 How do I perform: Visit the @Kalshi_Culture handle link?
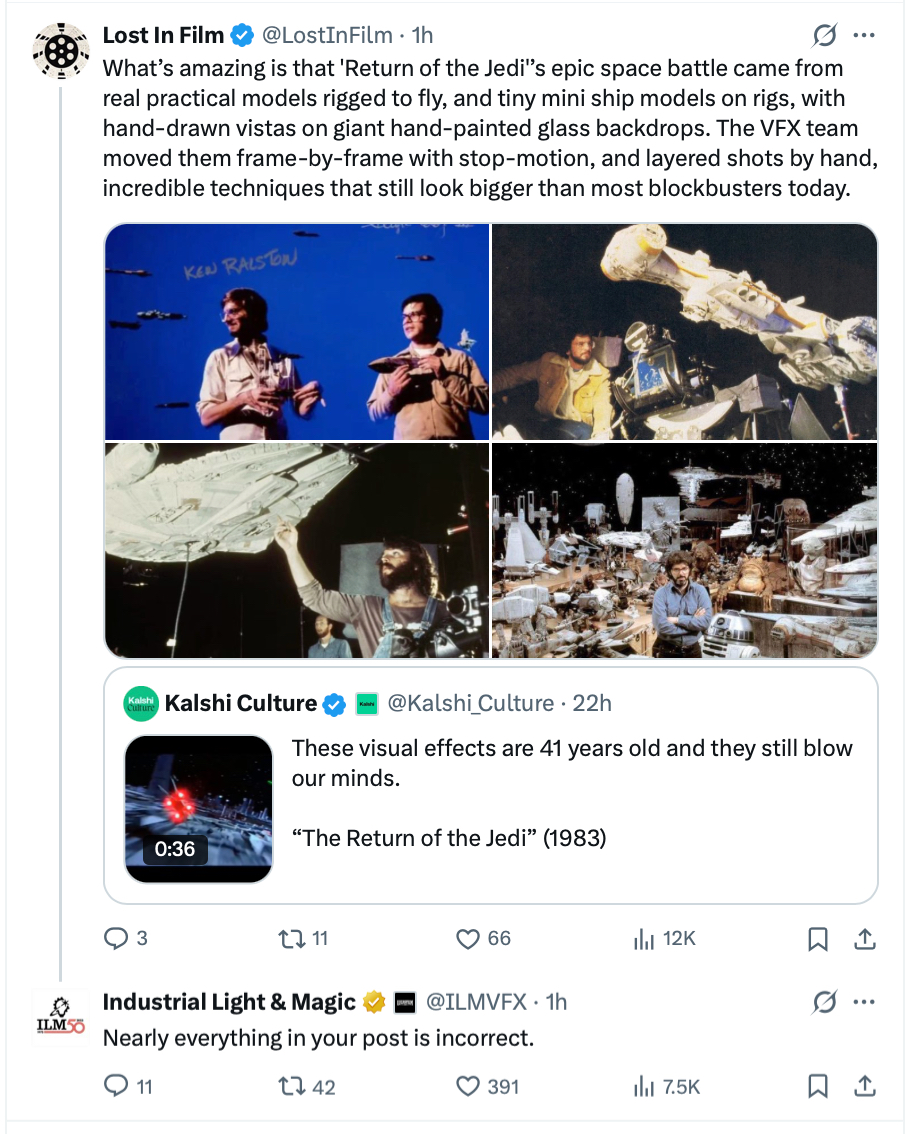(x=470, y=704)
